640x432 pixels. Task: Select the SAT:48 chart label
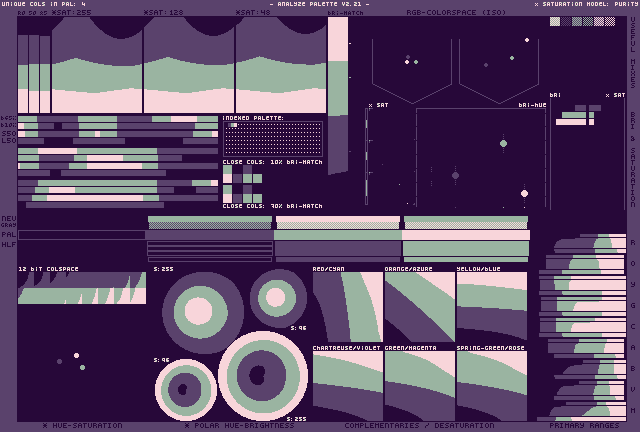[x=253, y=12]
